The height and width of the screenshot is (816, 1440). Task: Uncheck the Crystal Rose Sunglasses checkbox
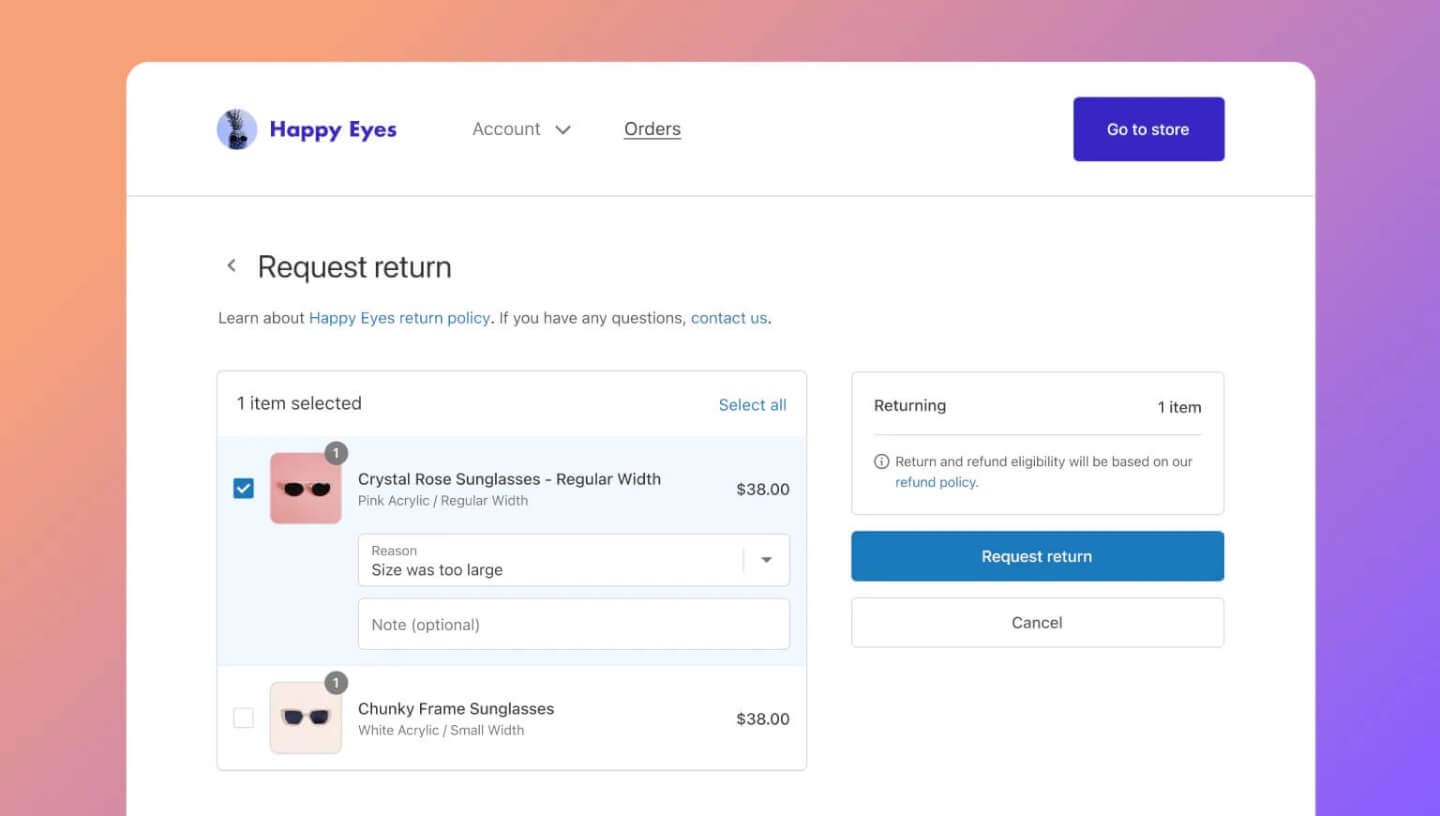coord(243,489)
